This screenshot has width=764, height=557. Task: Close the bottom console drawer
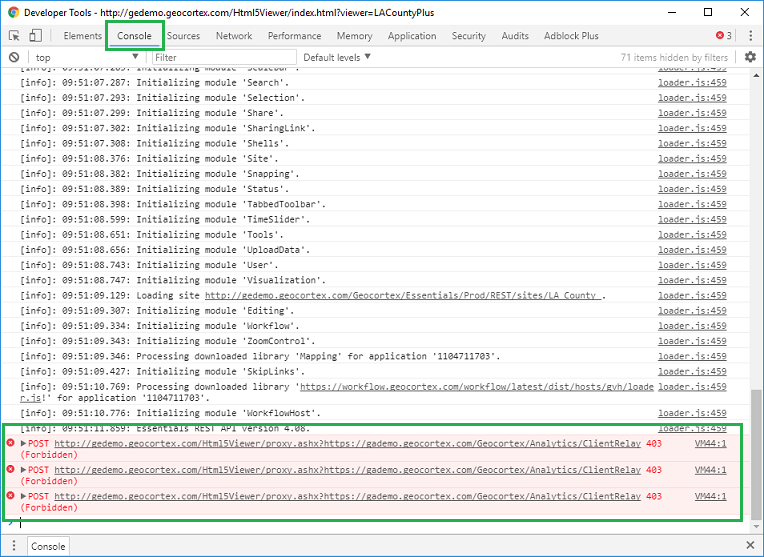[x=750, y=545]
